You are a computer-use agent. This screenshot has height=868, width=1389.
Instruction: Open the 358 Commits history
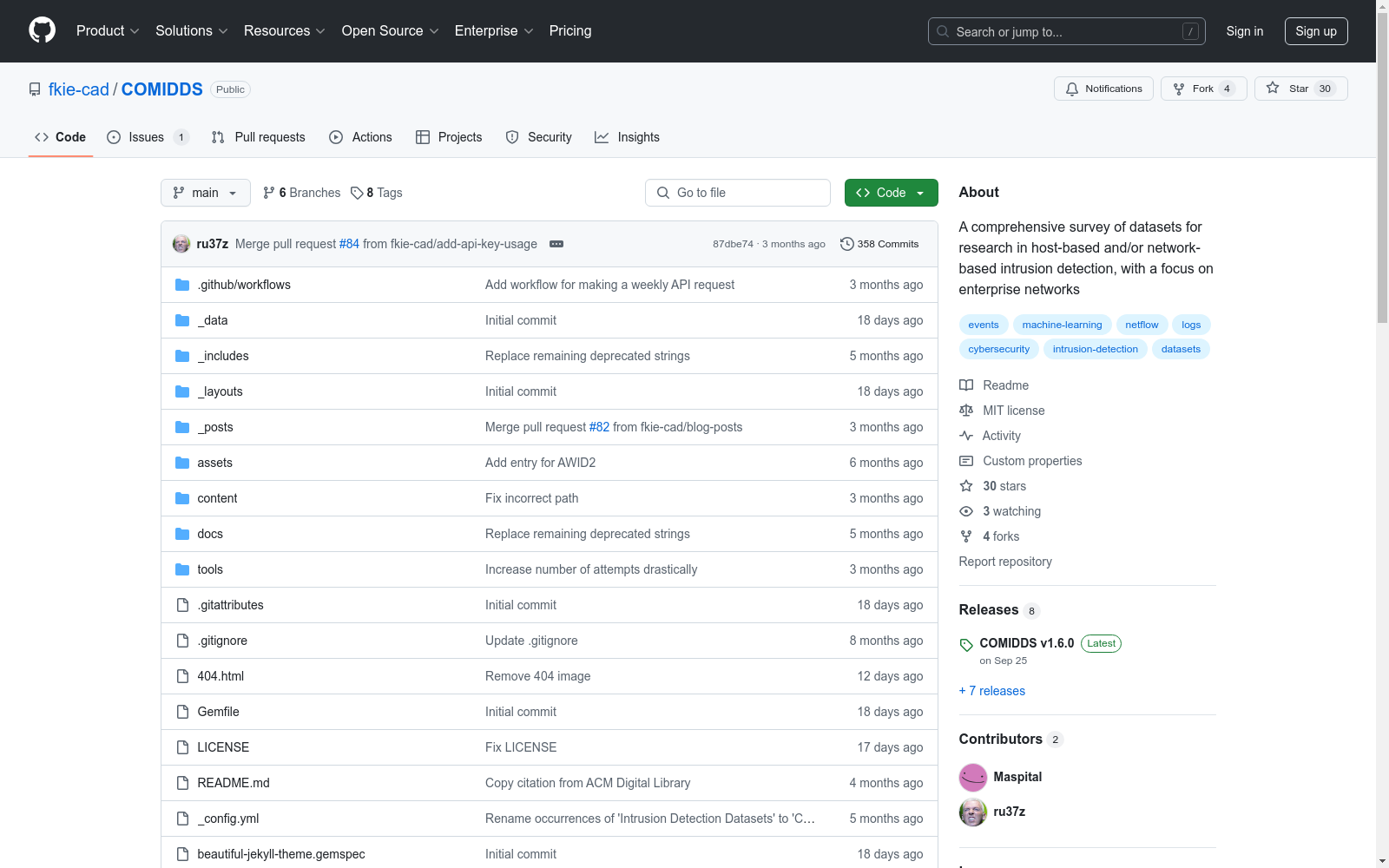[879, 244]
